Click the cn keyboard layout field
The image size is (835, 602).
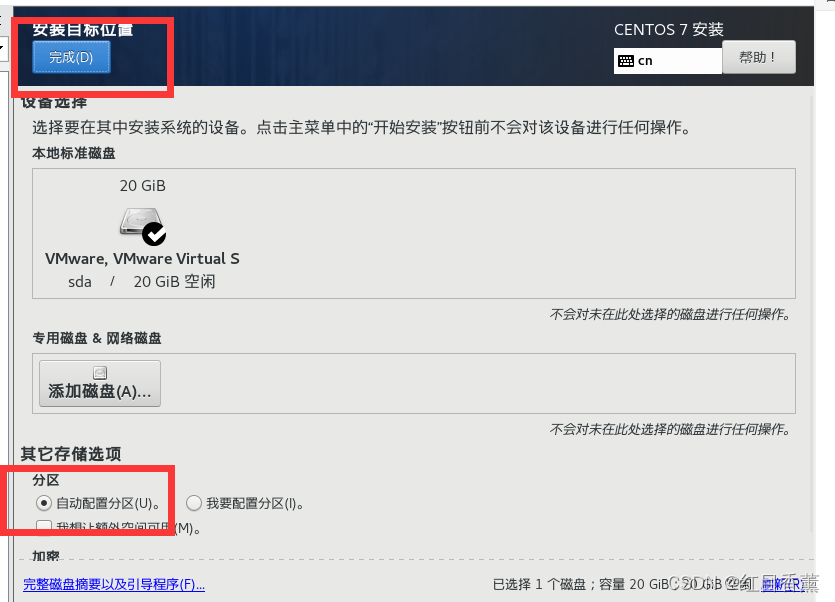[x=668, y=61]
